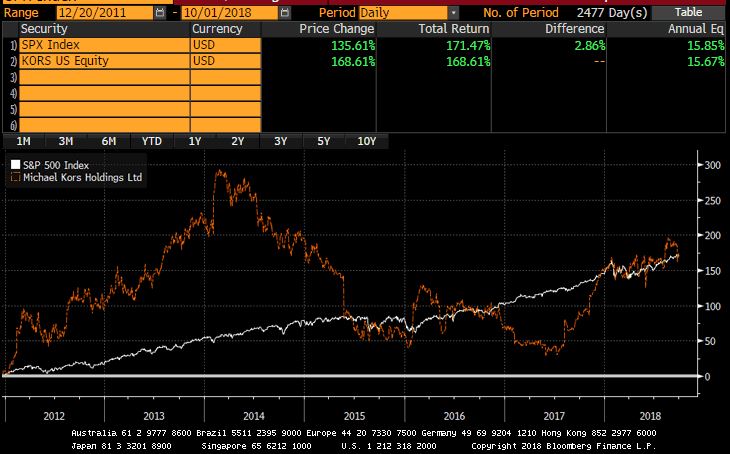
Task: Select the 1M range tab
Action: point(23,141)
